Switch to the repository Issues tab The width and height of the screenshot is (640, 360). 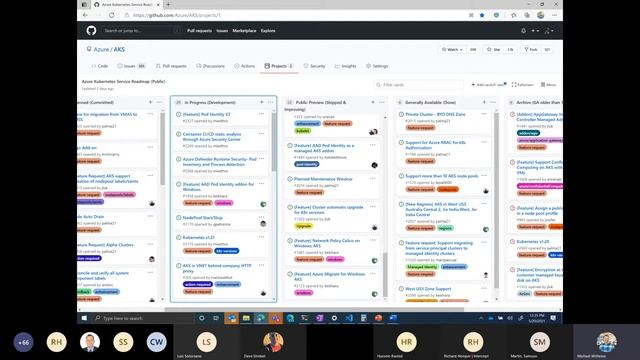click(131, 66)
